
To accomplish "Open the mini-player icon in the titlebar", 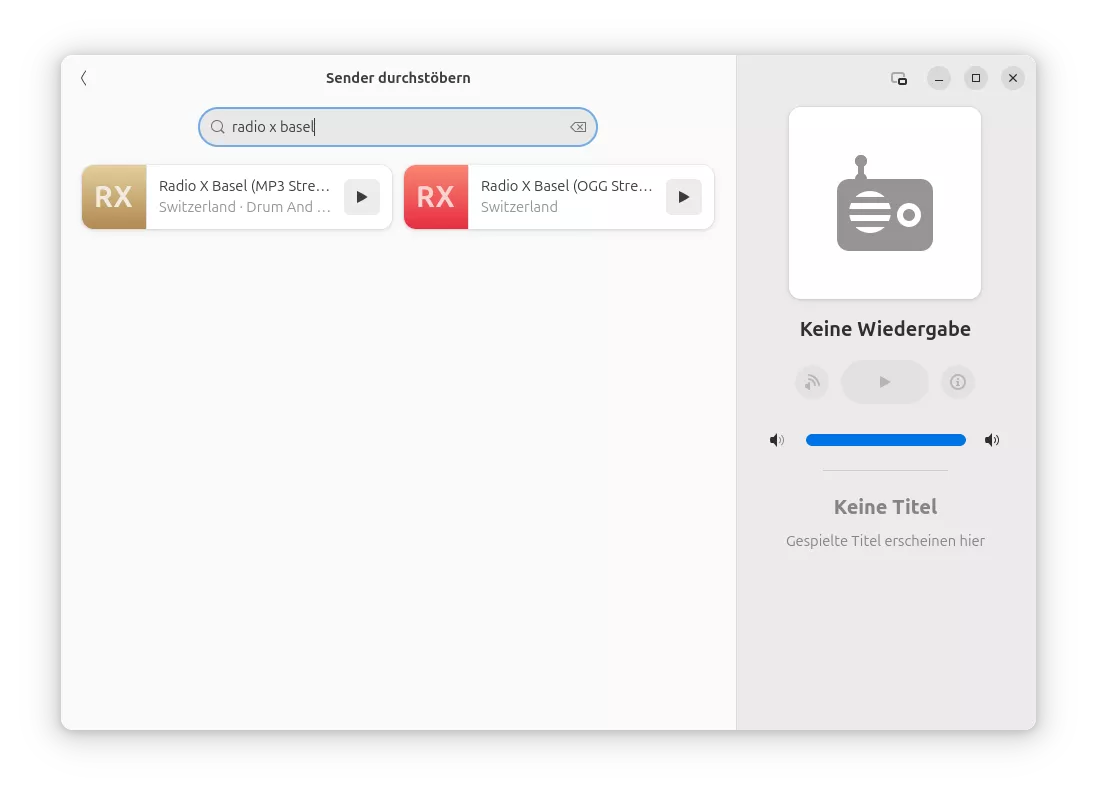I will [898, 77].
